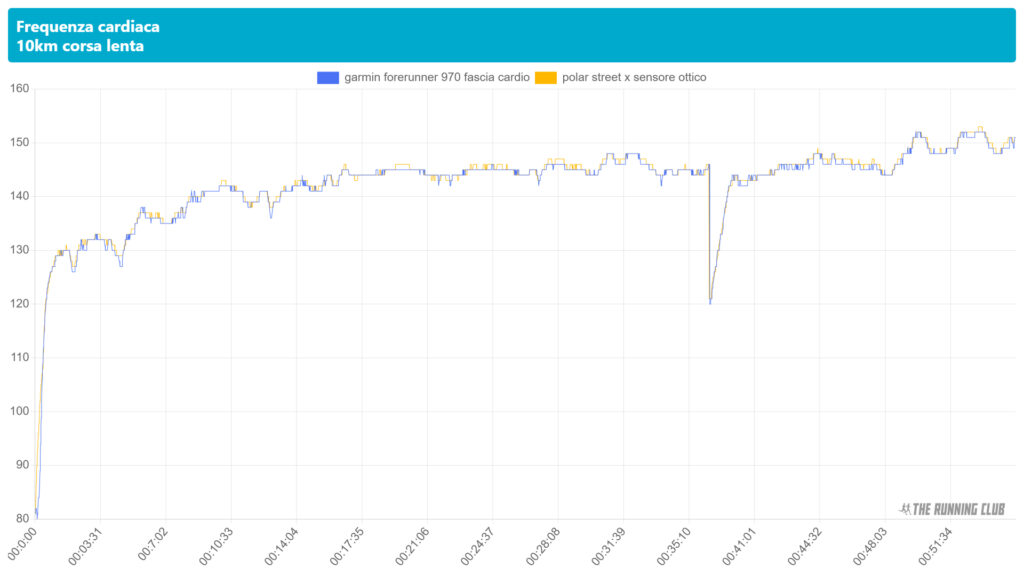Click the heart rate drop to 120 bpm
This screenshot has height=576, width=1024.
710,302
